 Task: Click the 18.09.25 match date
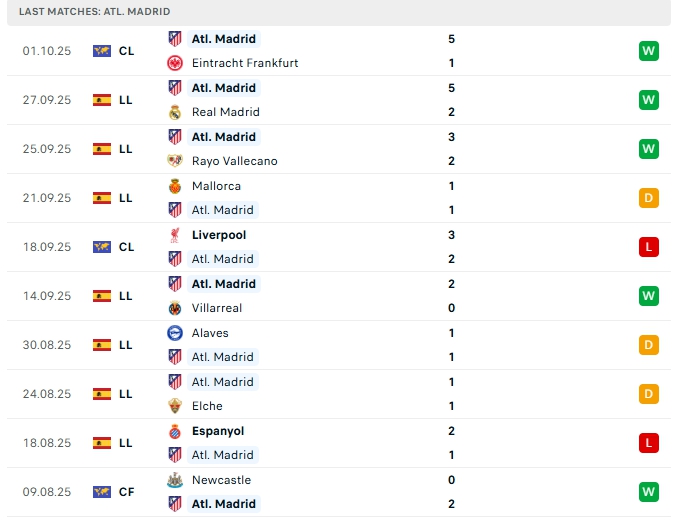coord(47,247)
